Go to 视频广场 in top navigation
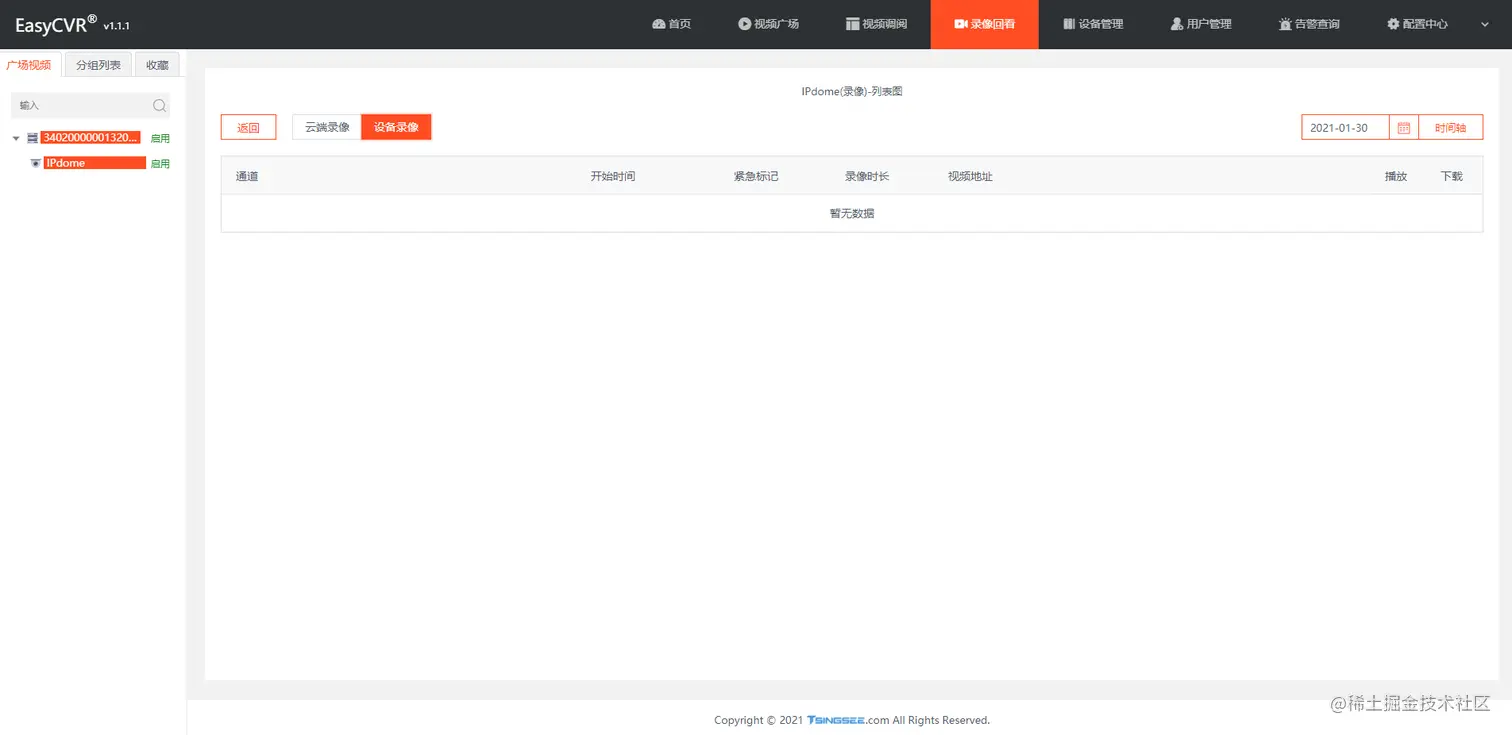This screenshot has height=735, width=1512. coord(768,24)
